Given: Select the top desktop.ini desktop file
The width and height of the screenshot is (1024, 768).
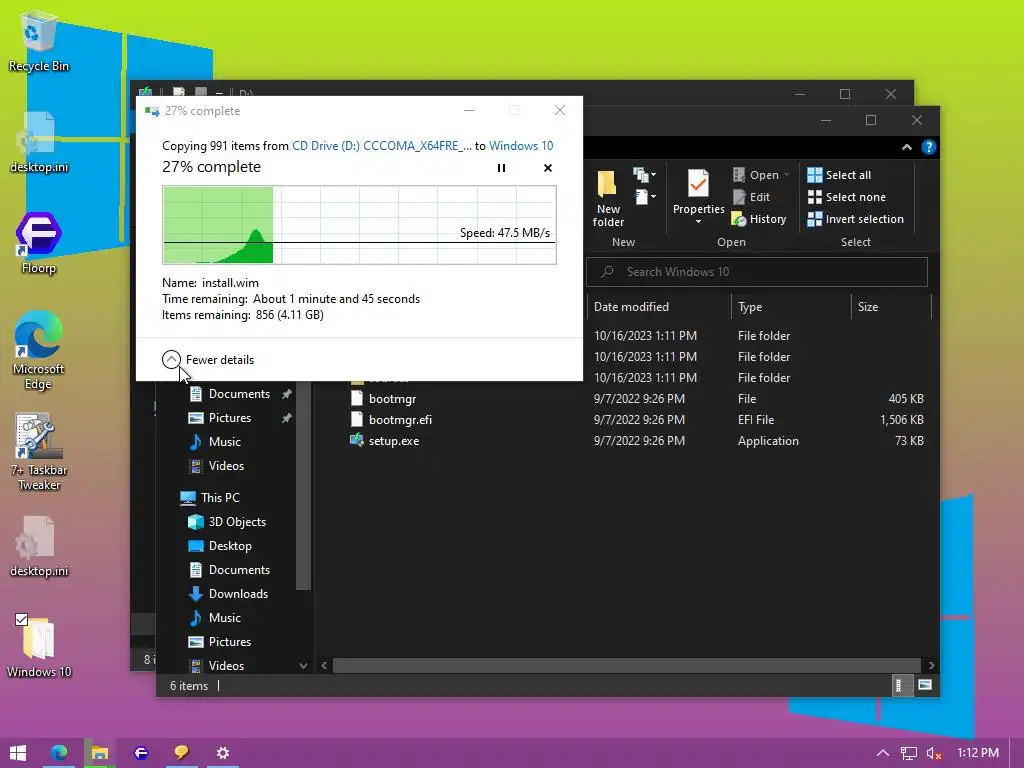Looking at the screenshot, I should [x=39, y=142].
